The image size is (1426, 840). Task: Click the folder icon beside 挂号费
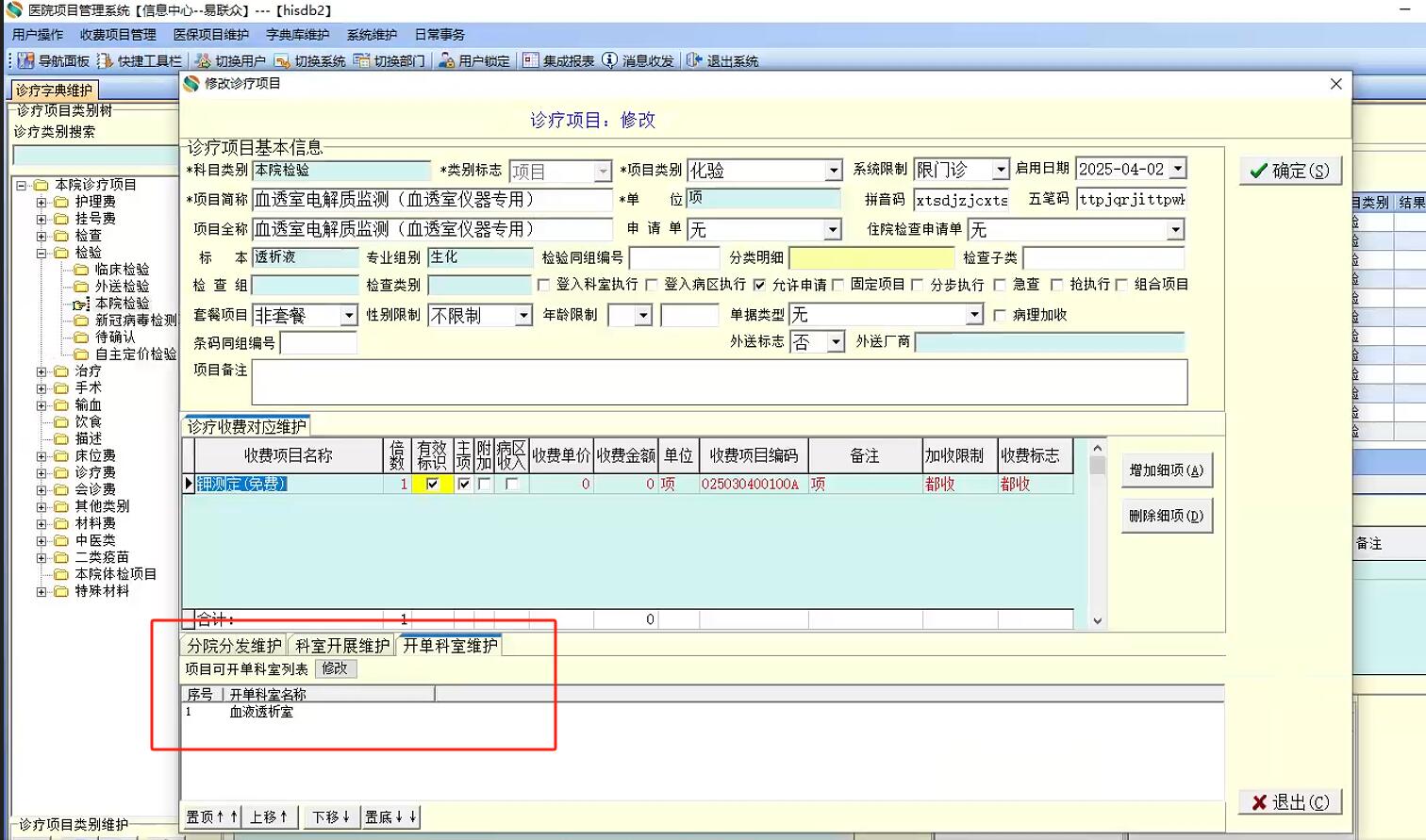click(61, 219)
